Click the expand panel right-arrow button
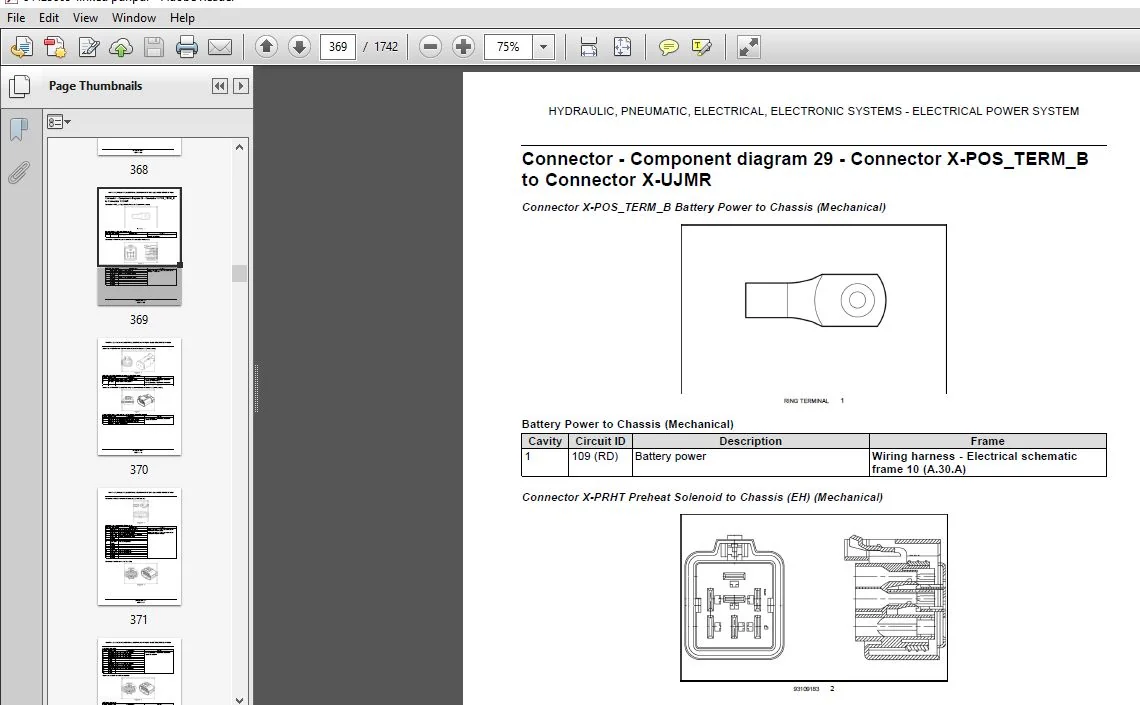Image resolution: width=1140 pixels, height=705 pixels. pyautogui.click(x=241, y=86)
